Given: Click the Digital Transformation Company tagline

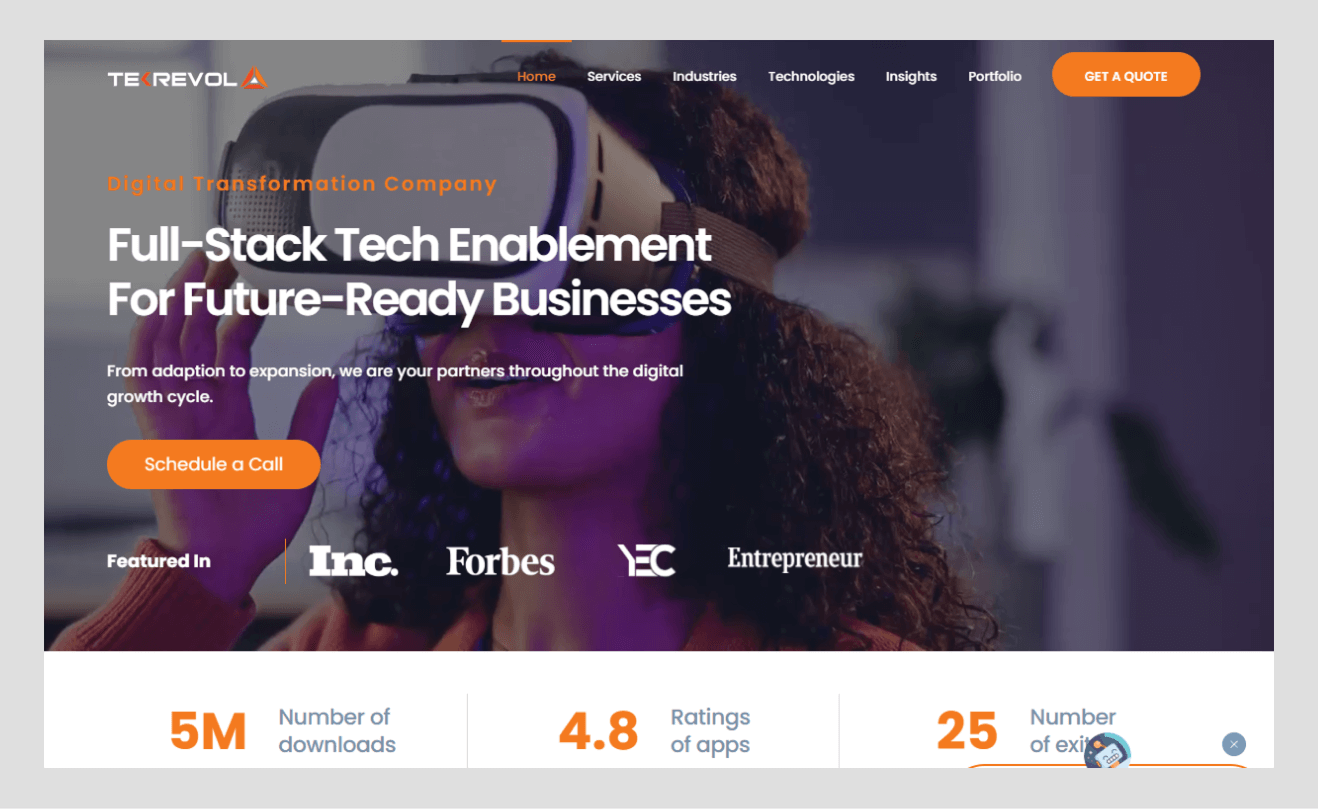Looking at the screenshot, I should click(x=302, y=184).
